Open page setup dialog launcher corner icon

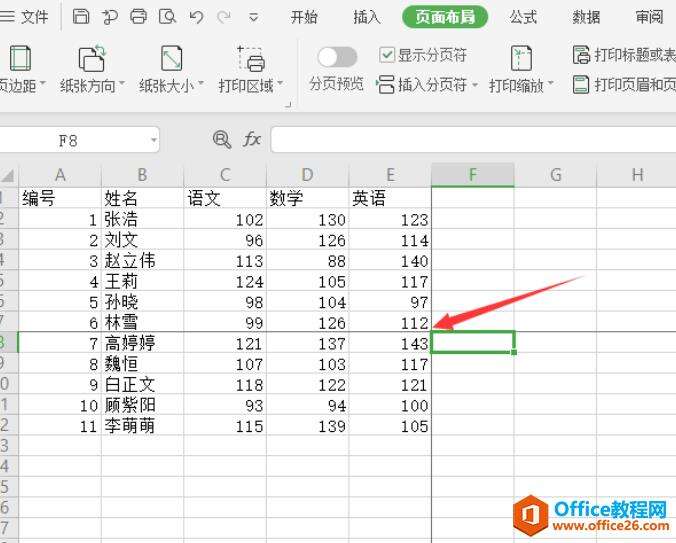click(289, 104)
